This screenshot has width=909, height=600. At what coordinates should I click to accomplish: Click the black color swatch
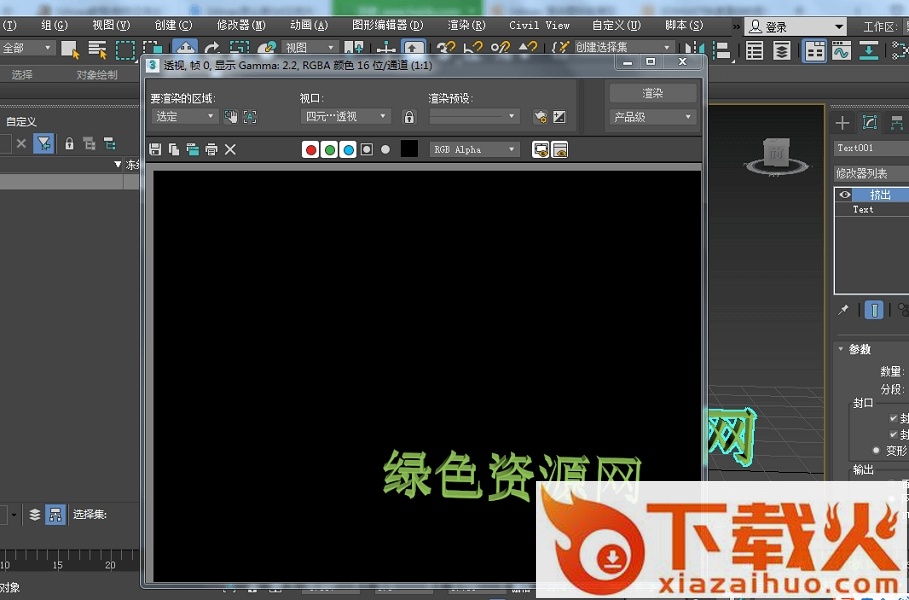click(x=409, y=149)
